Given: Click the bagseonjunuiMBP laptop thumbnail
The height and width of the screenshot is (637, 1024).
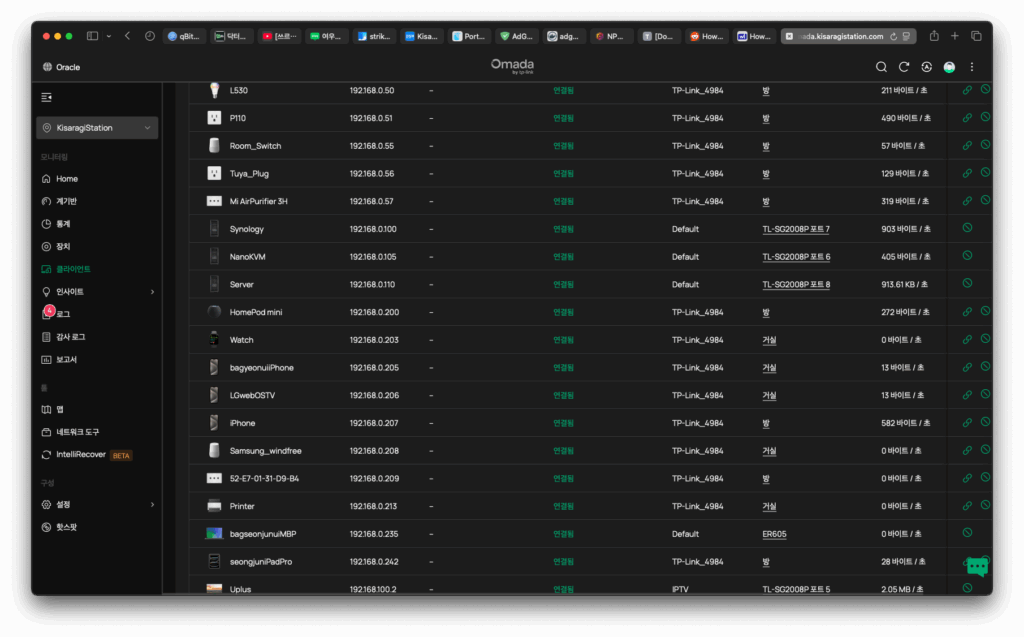Looking at the screenshot, I should pos(214,534).
